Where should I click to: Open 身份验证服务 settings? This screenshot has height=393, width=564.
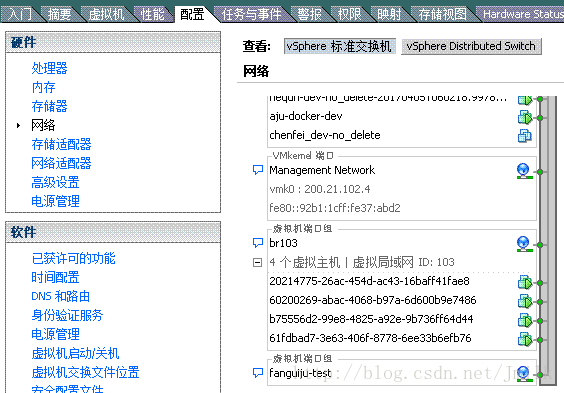67,316
